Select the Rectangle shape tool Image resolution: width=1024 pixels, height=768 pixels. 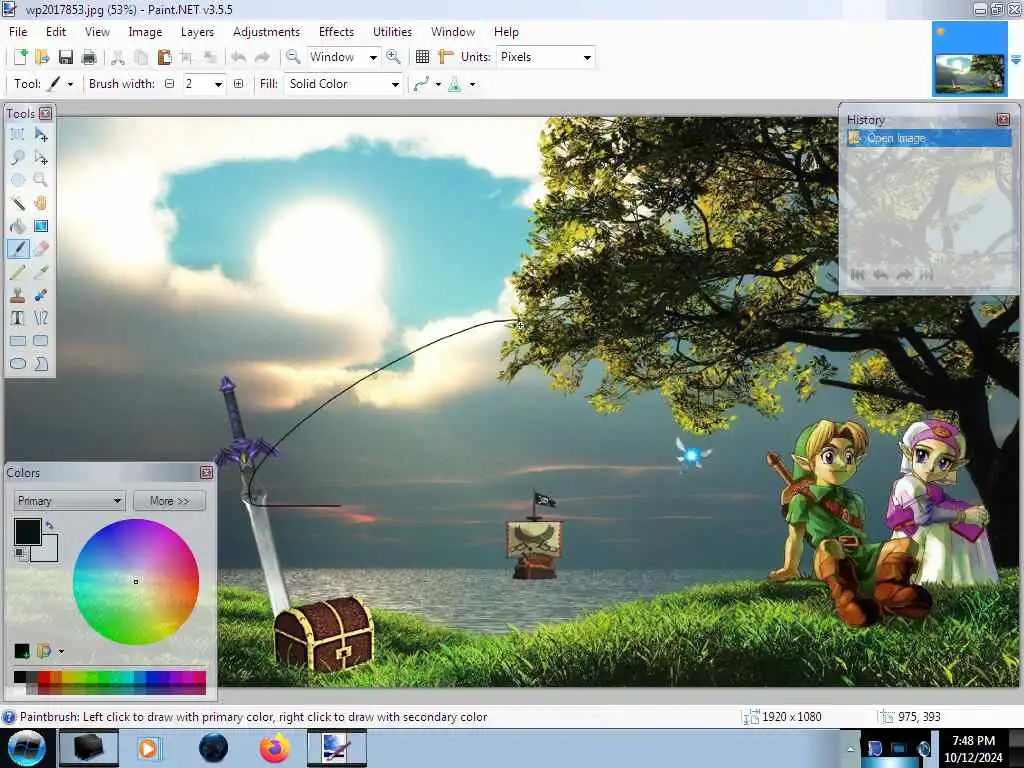tap(18, 341)
